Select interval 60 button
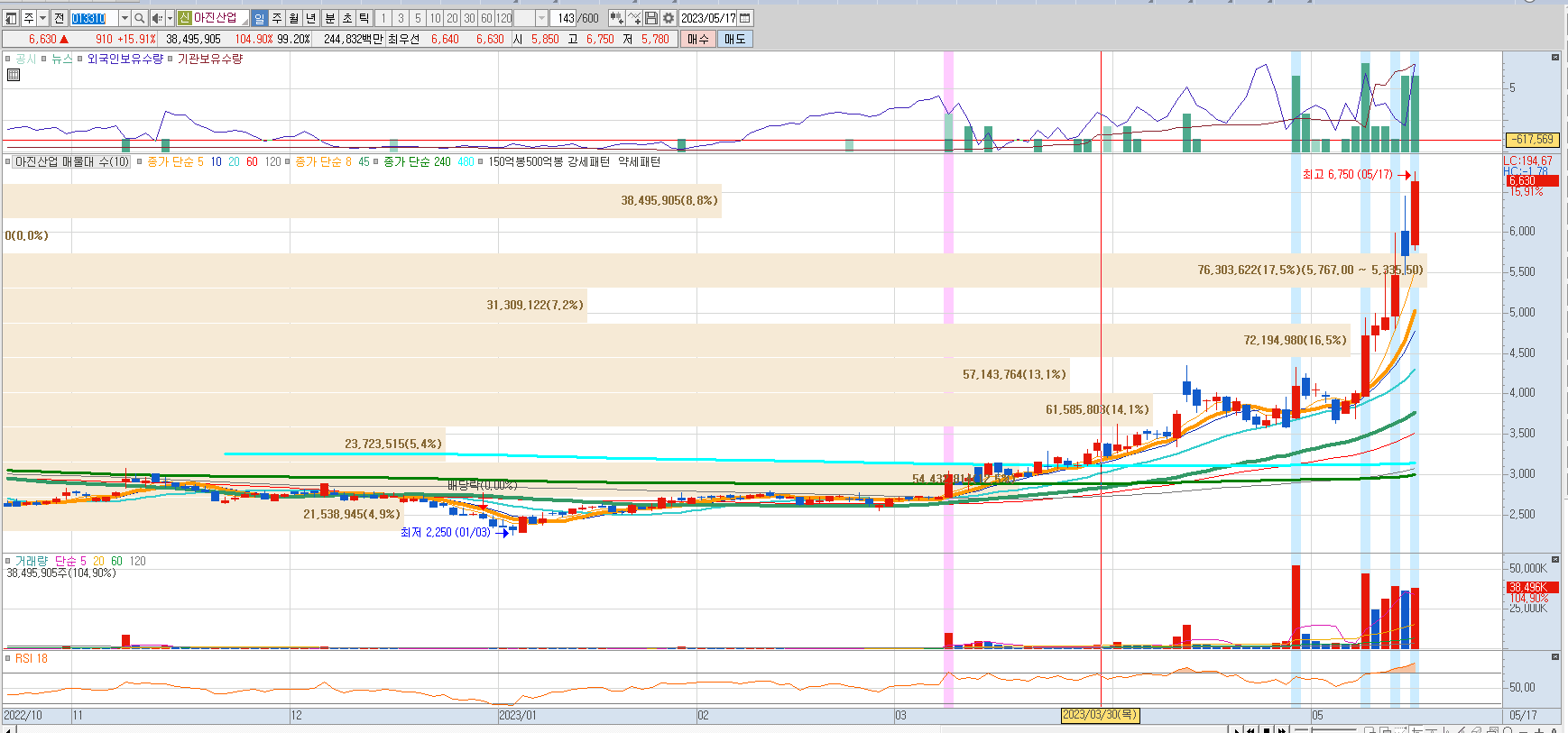The height and width of the screenshot is (733, 1568). pyautogui.click(x=486, y=18)
